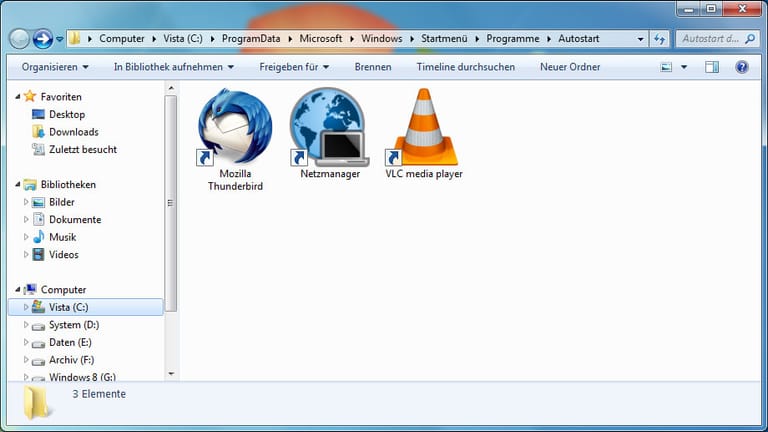768x432 pixels.
Task: Click the folder icon in address bar
Action: click(74, 38)
